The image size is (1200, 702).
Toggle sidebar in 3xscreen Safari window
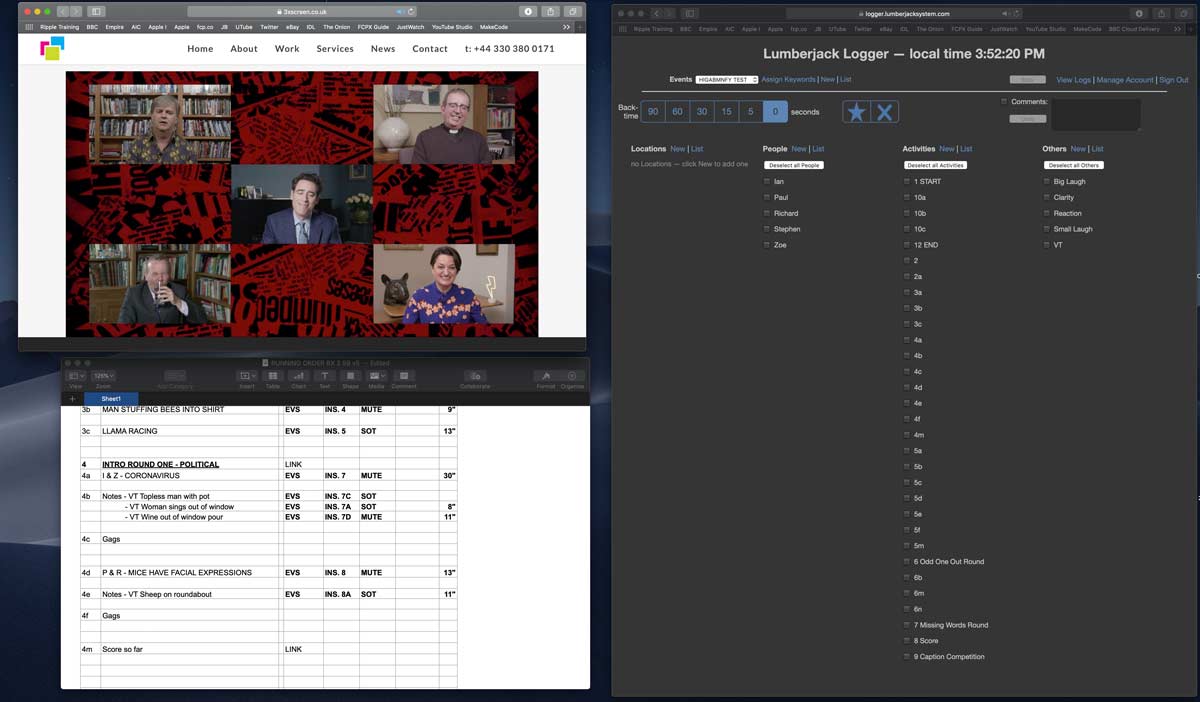[96, 11]
